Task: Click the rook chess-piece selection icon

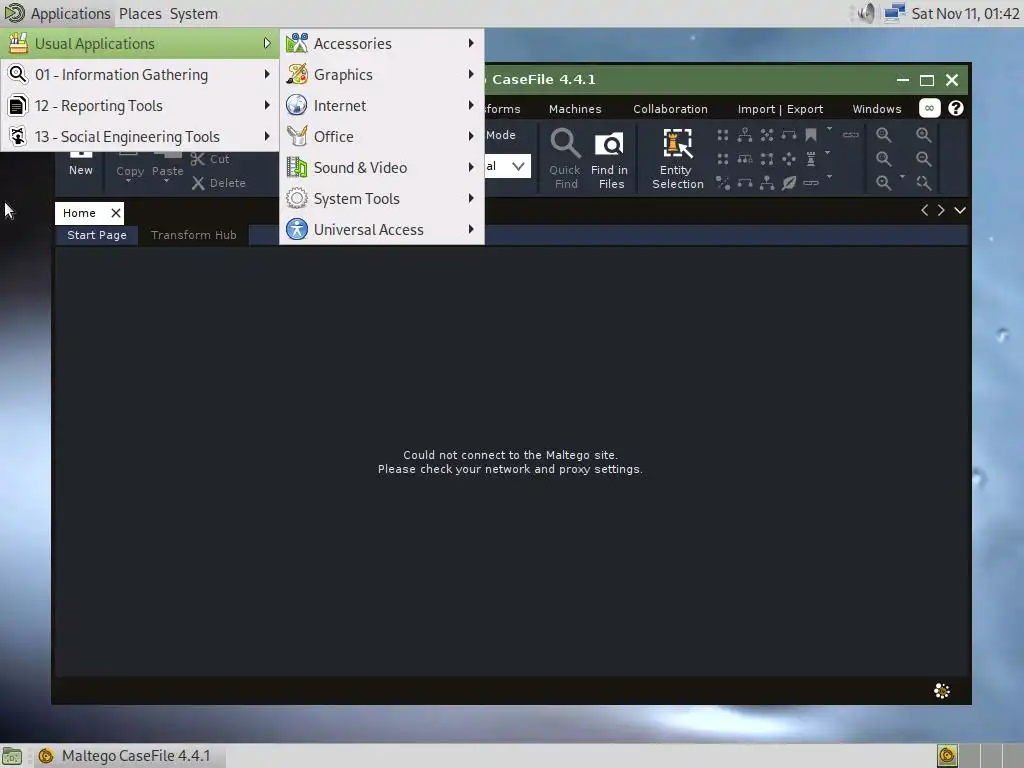Action: pyautogui.click(x=810, y=159)
